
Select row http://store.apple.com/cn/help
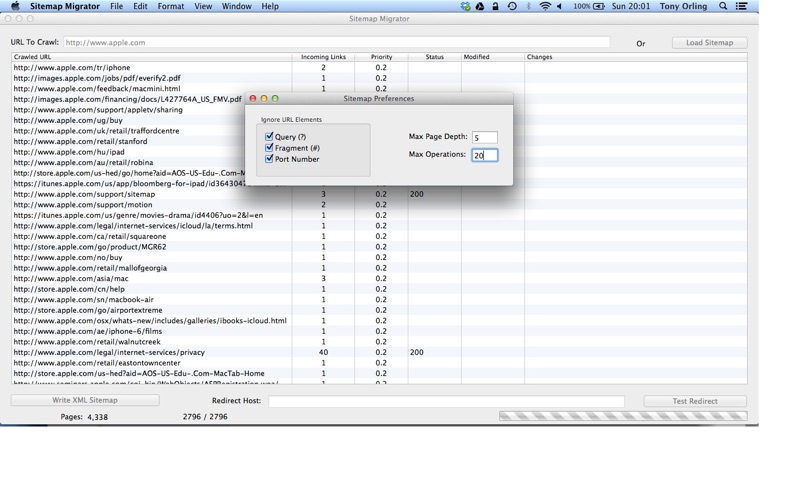click(380, 289)
